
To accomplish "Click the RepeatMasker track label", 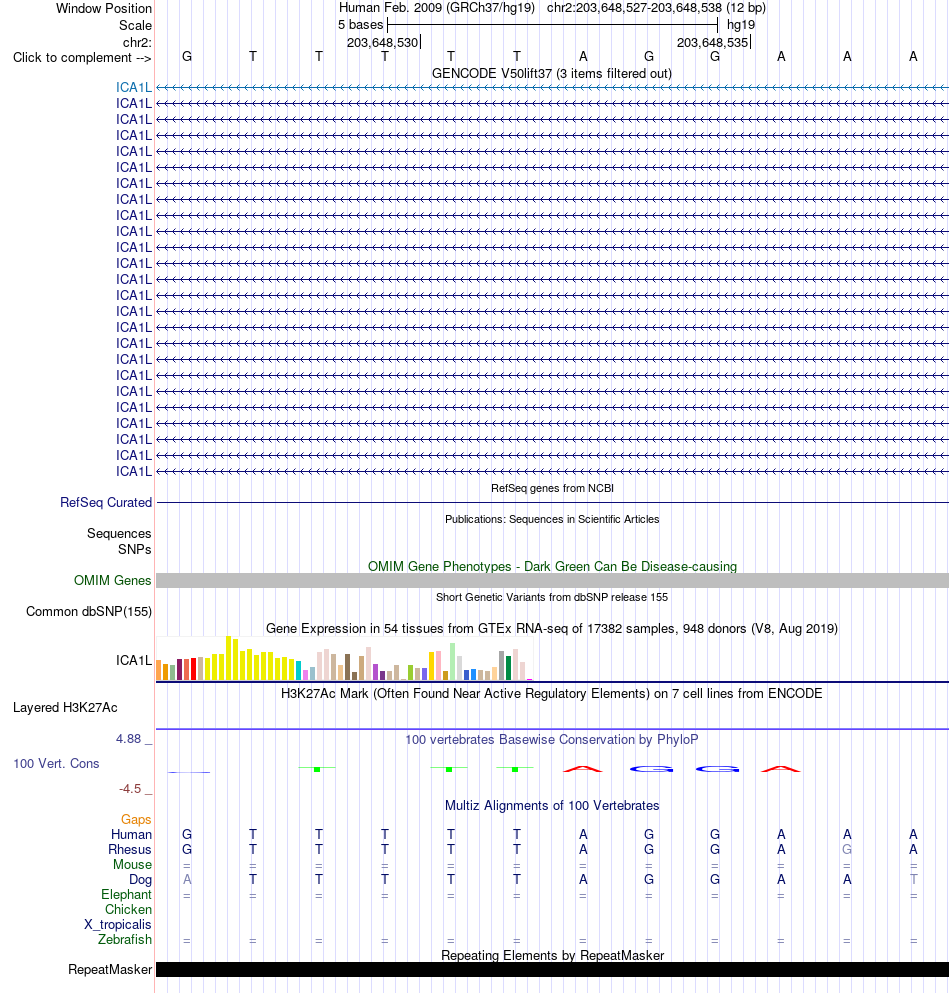I will (110, 970).
